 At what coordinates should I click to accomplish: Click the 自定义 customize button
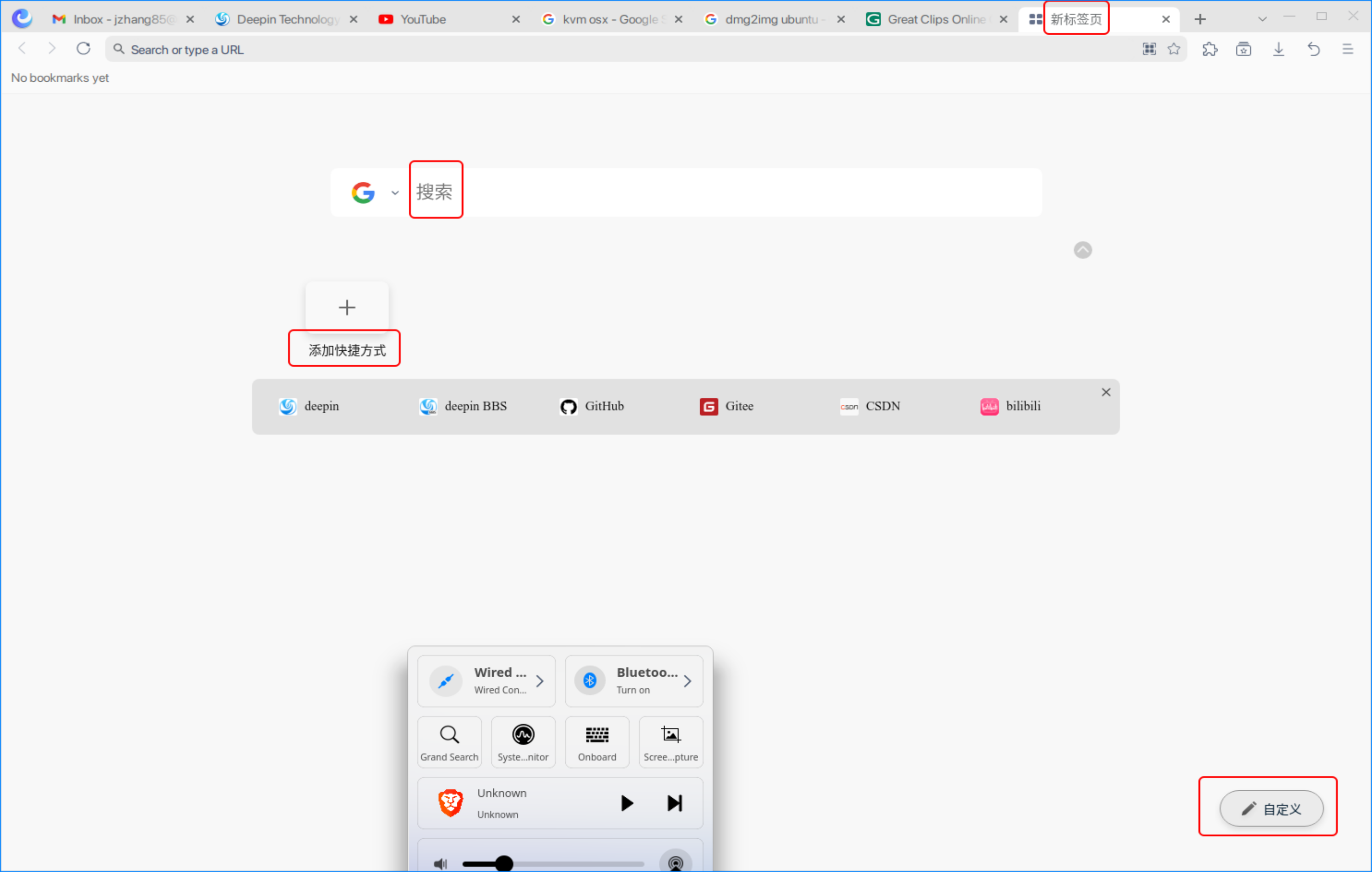pyautogui.click(x=1271, y=809)
